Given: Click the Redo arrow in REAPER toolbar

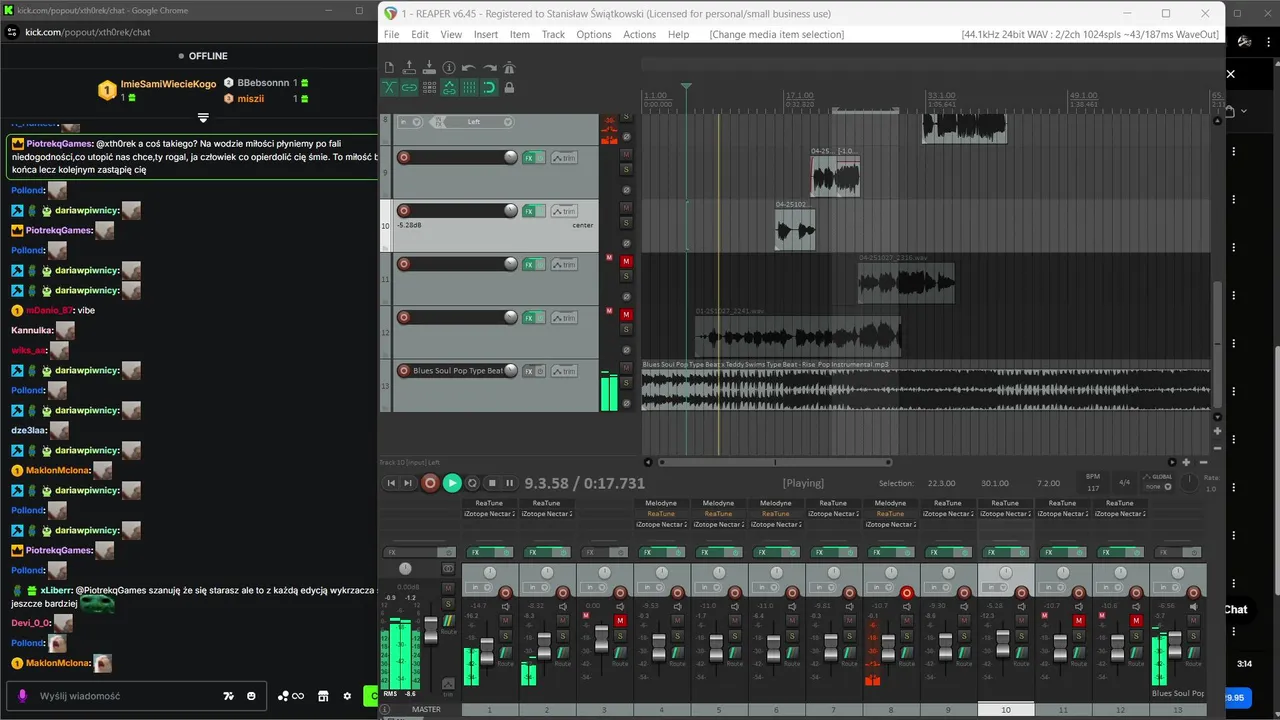Looking at the screenshot, I should (x=489, y=68).
